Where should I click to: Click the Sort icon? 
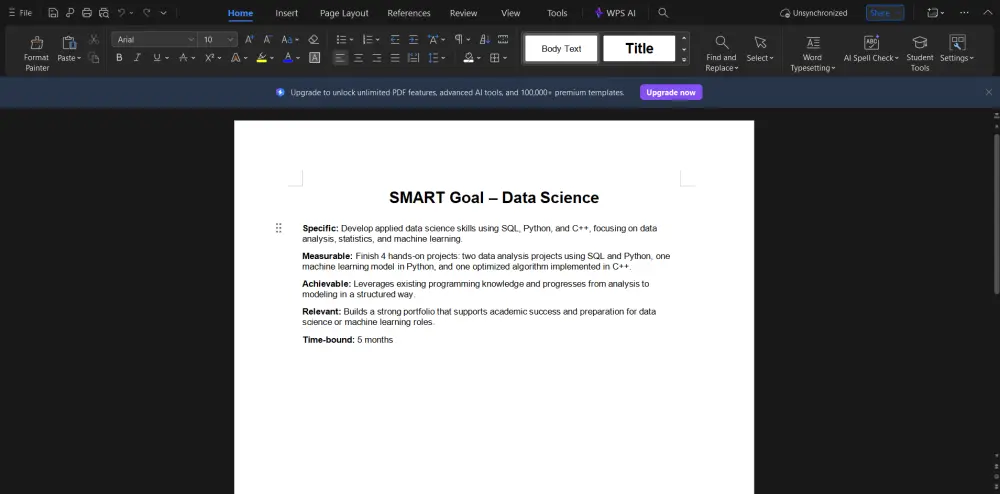[x=485, y=40]
